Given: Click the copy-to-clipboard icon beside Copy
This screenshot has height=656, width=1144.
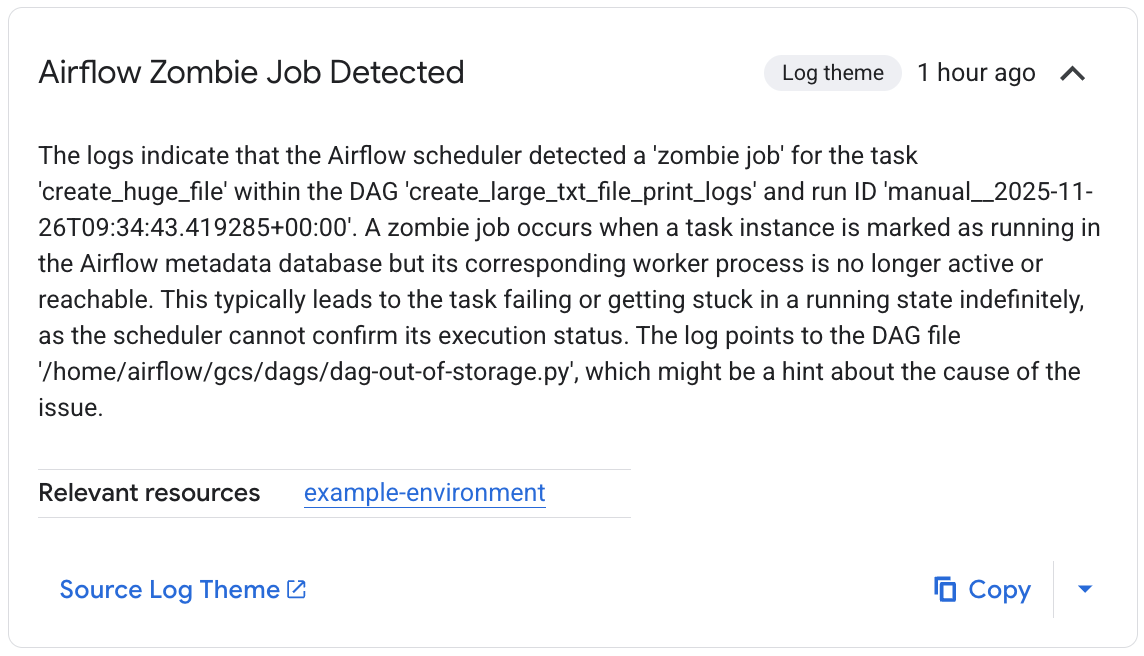Looking at the screenshot, I should pyautogui.click(x=945, y=590).
